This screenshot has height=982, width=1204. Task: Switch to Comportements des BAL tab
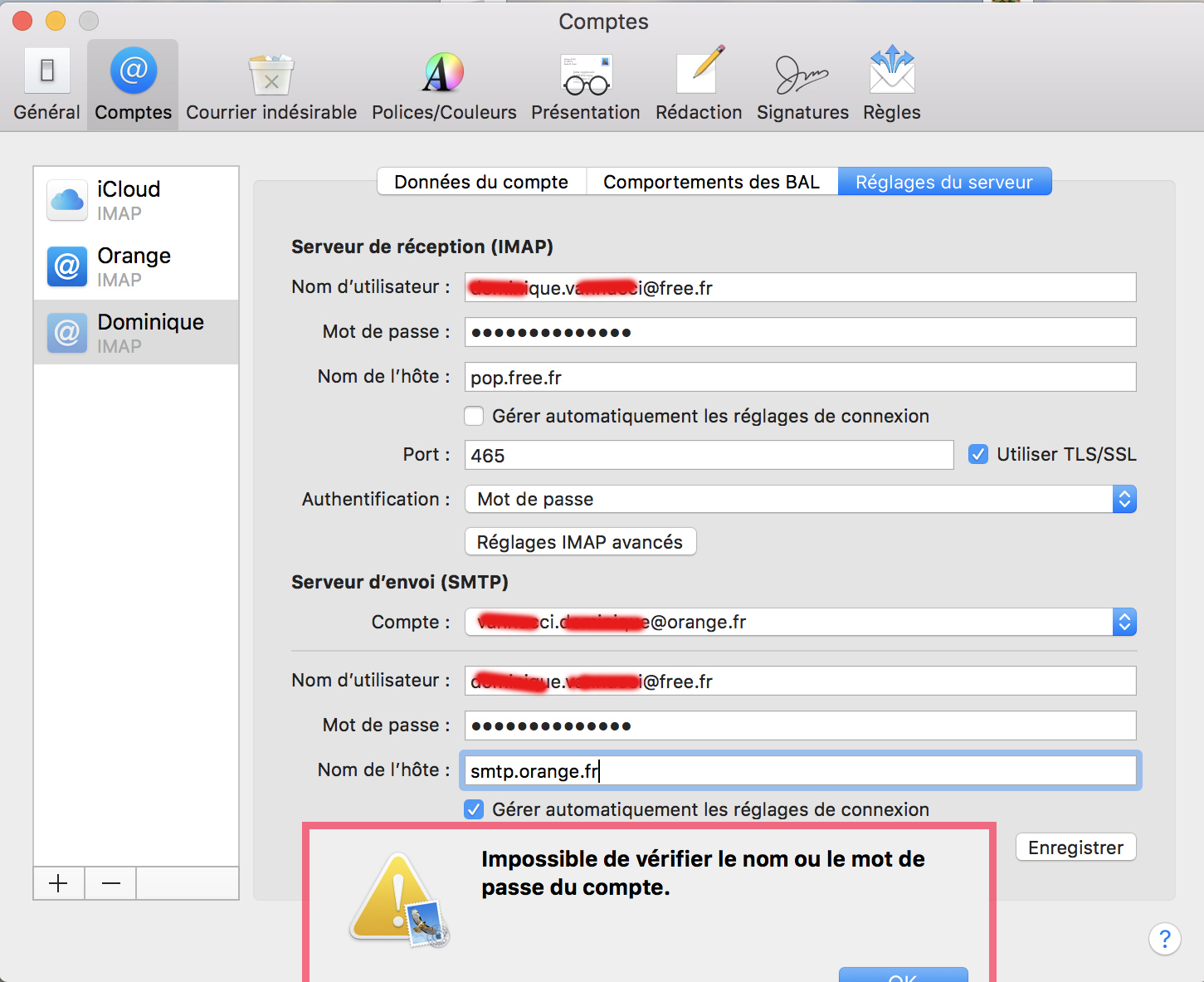pyautogui.click(x=711, y=182)
